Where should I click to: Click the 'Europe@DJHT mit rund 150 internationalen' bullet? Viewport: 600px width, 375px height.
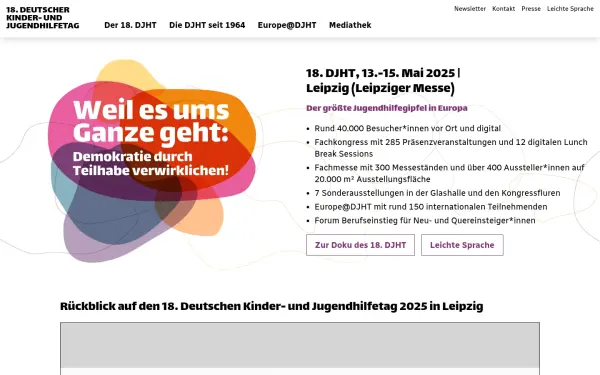coord(431,207)
